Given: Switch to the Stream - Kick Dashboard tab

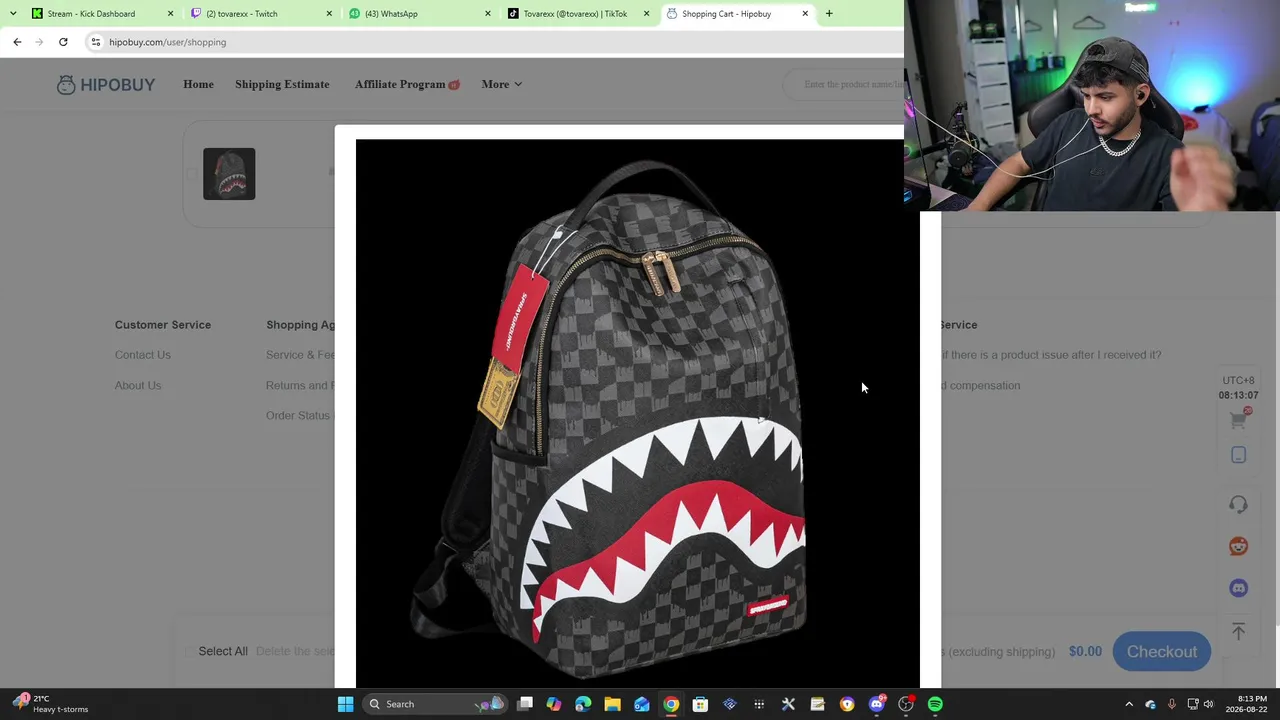Looking at the screenshot, I should (x=101, y=14).
